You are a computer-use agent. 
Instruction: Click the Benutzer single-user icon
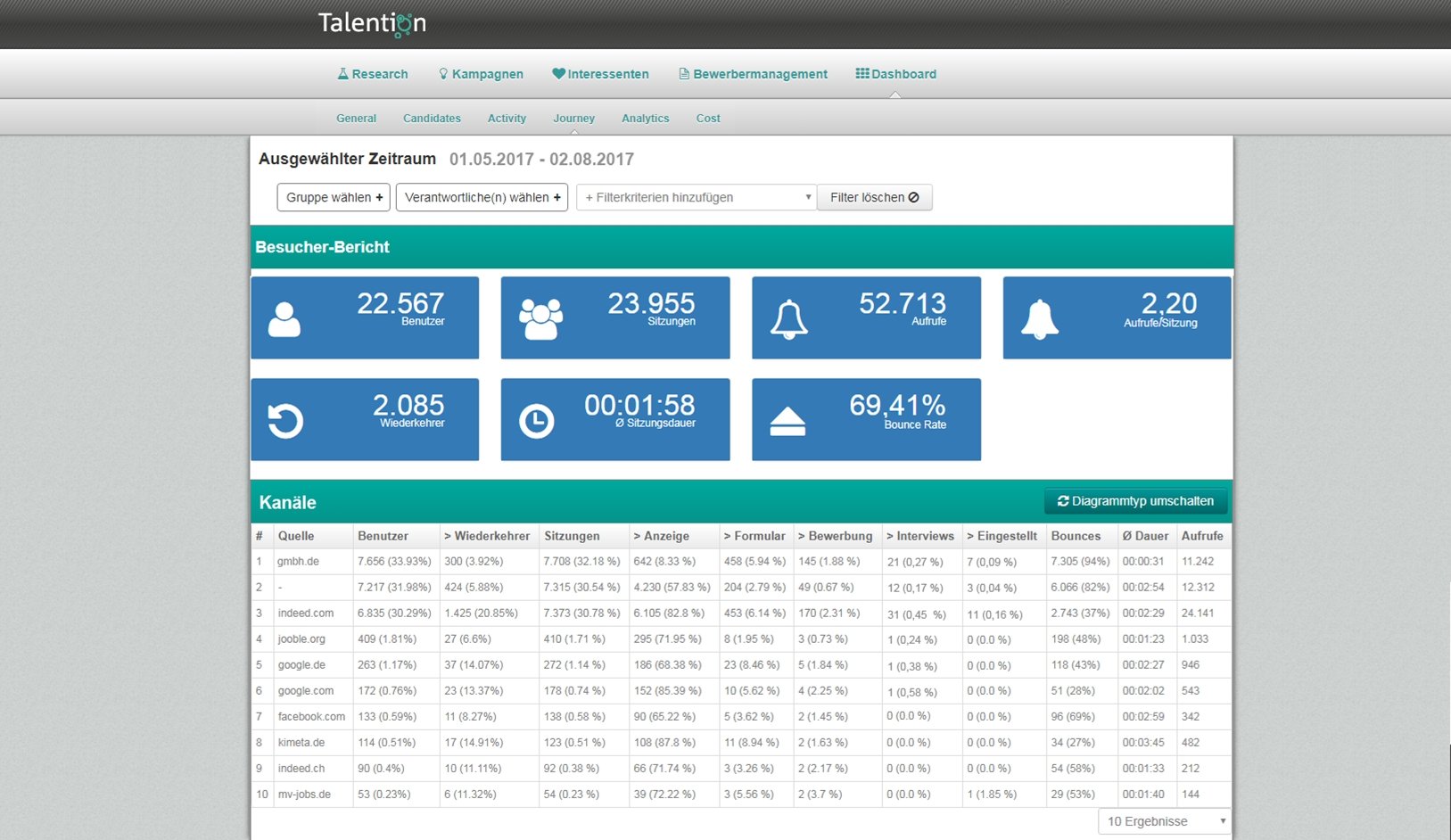pyautogui.click(x=284, y=319)
